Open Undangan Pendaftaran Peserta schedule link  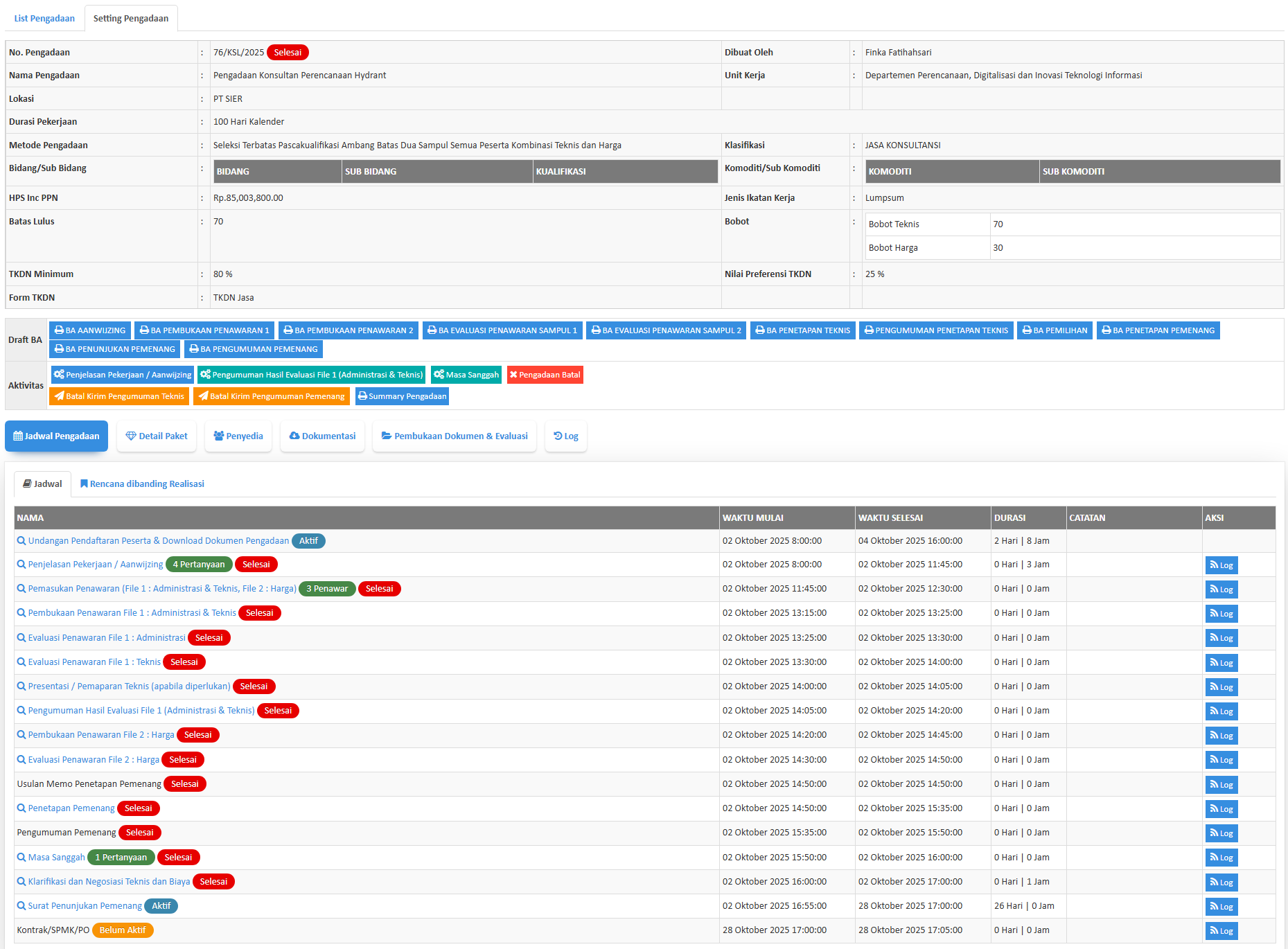[158, 541]
